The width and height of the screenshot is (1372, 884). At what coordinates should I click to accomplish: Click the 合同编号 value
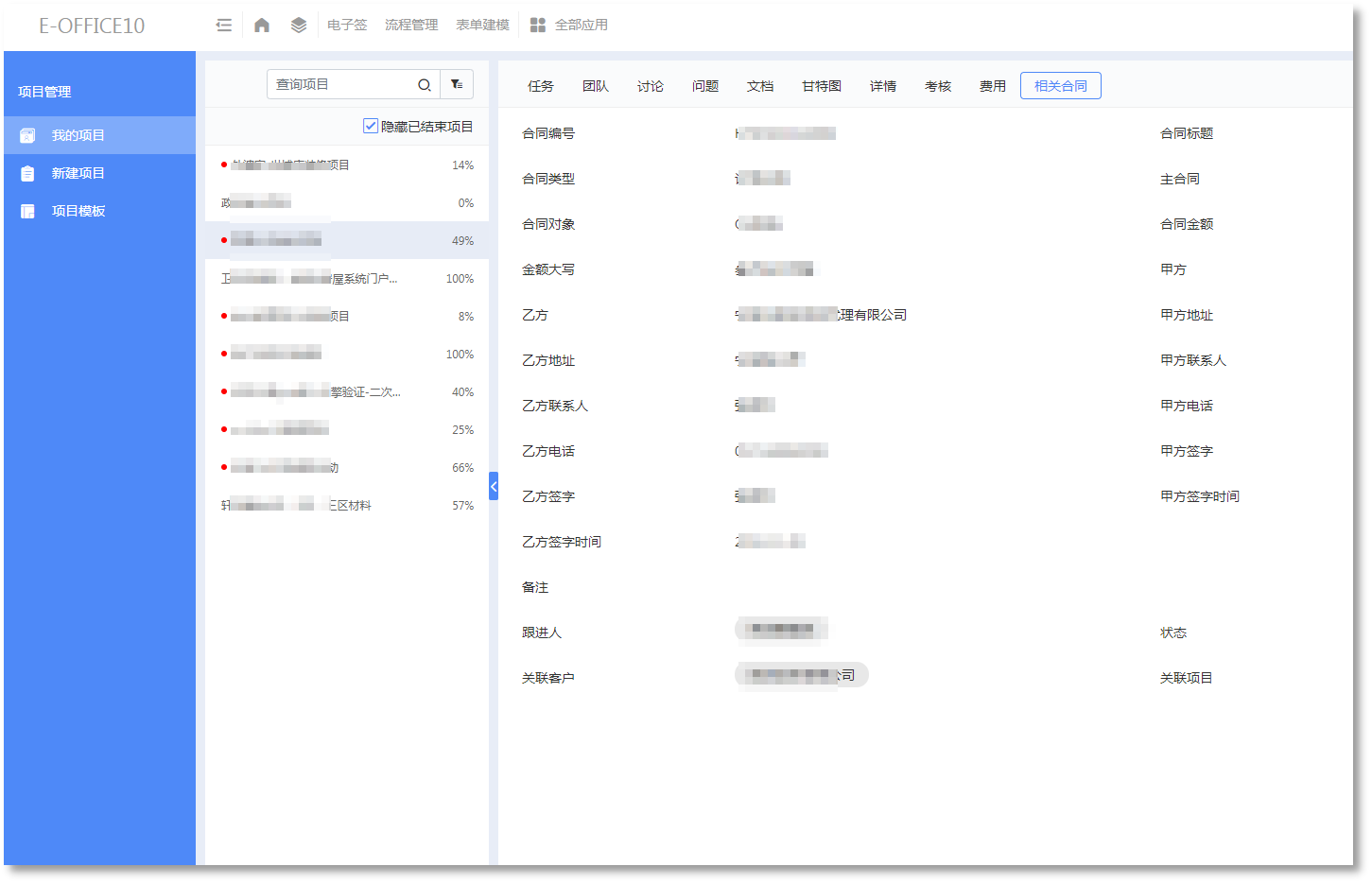[785, 133]
